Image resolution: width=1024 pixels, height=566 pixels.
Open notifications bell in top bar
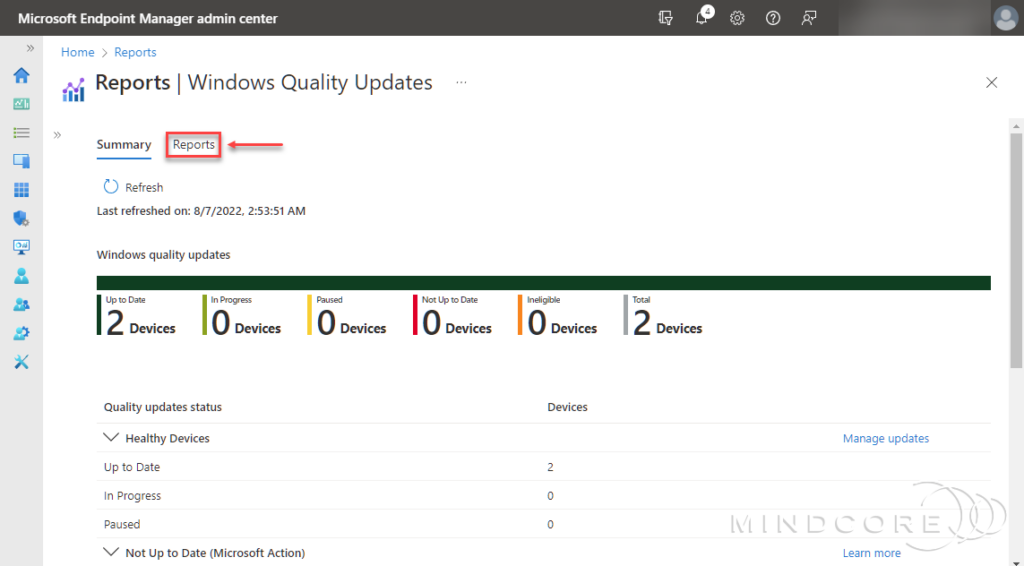click(702, 18)
